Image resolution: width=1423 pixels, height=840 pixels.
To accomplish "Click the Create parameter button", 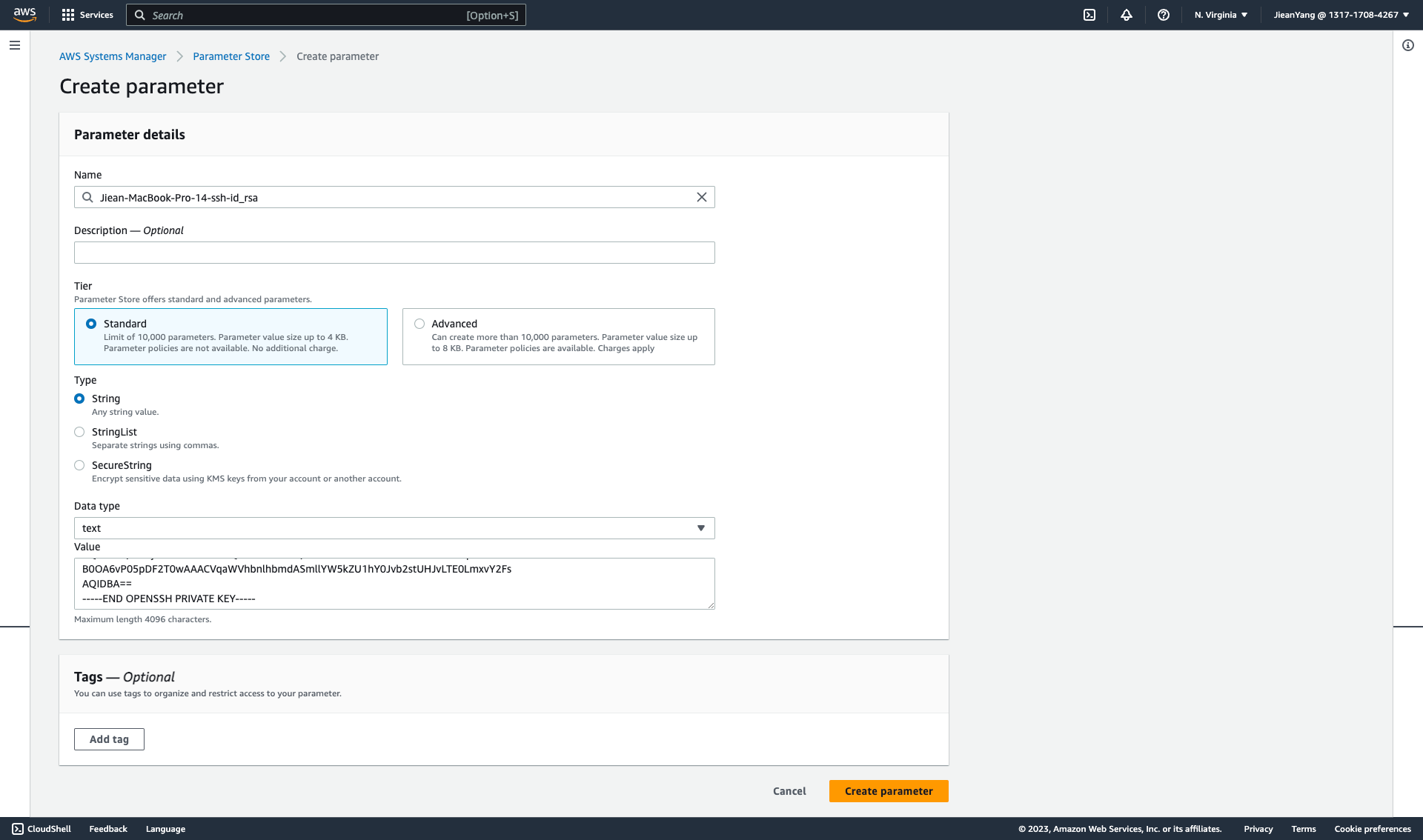I will coord(889,791).
